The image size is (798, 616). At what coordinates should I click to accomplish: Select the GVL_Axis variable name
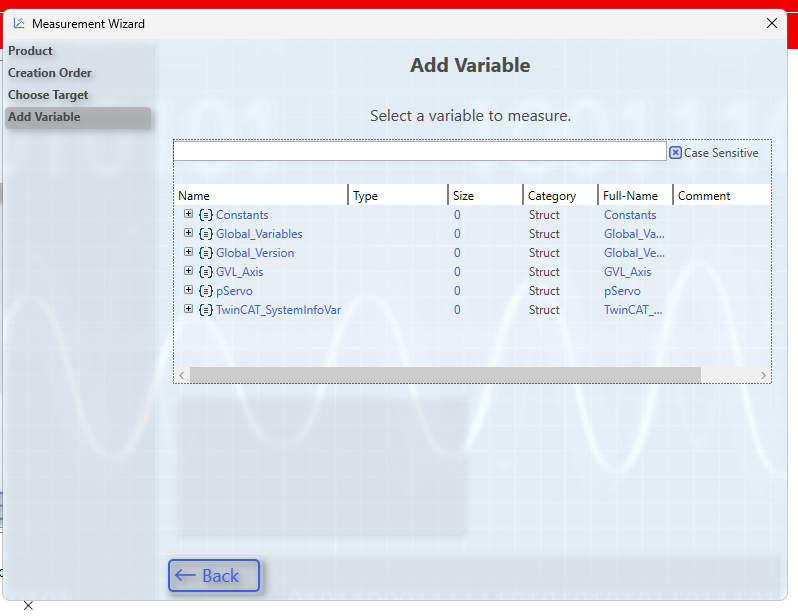click(x=239, y=272)
